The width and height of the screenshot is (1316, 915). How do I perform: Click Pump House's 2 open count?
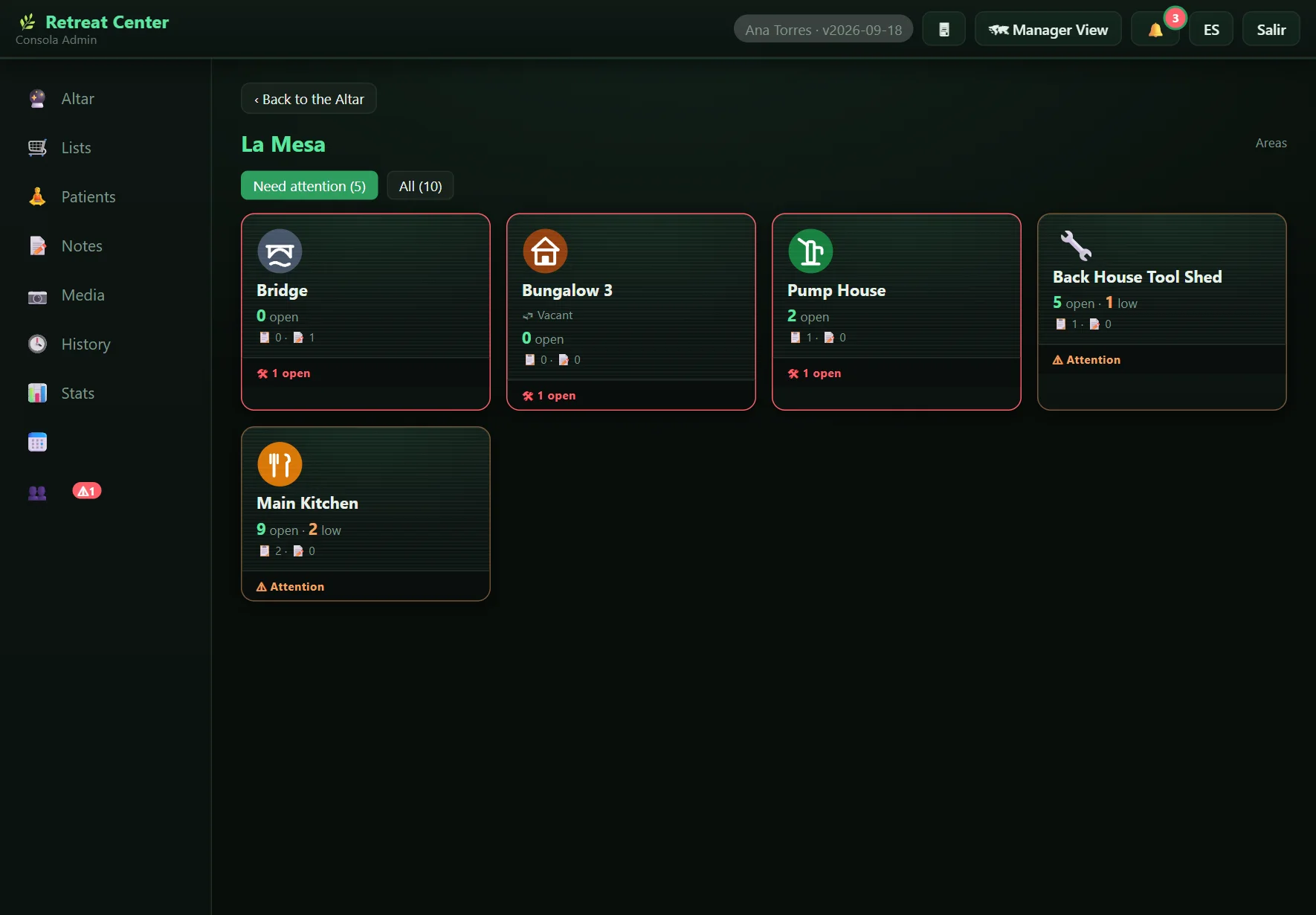click(x=808, y=316)
